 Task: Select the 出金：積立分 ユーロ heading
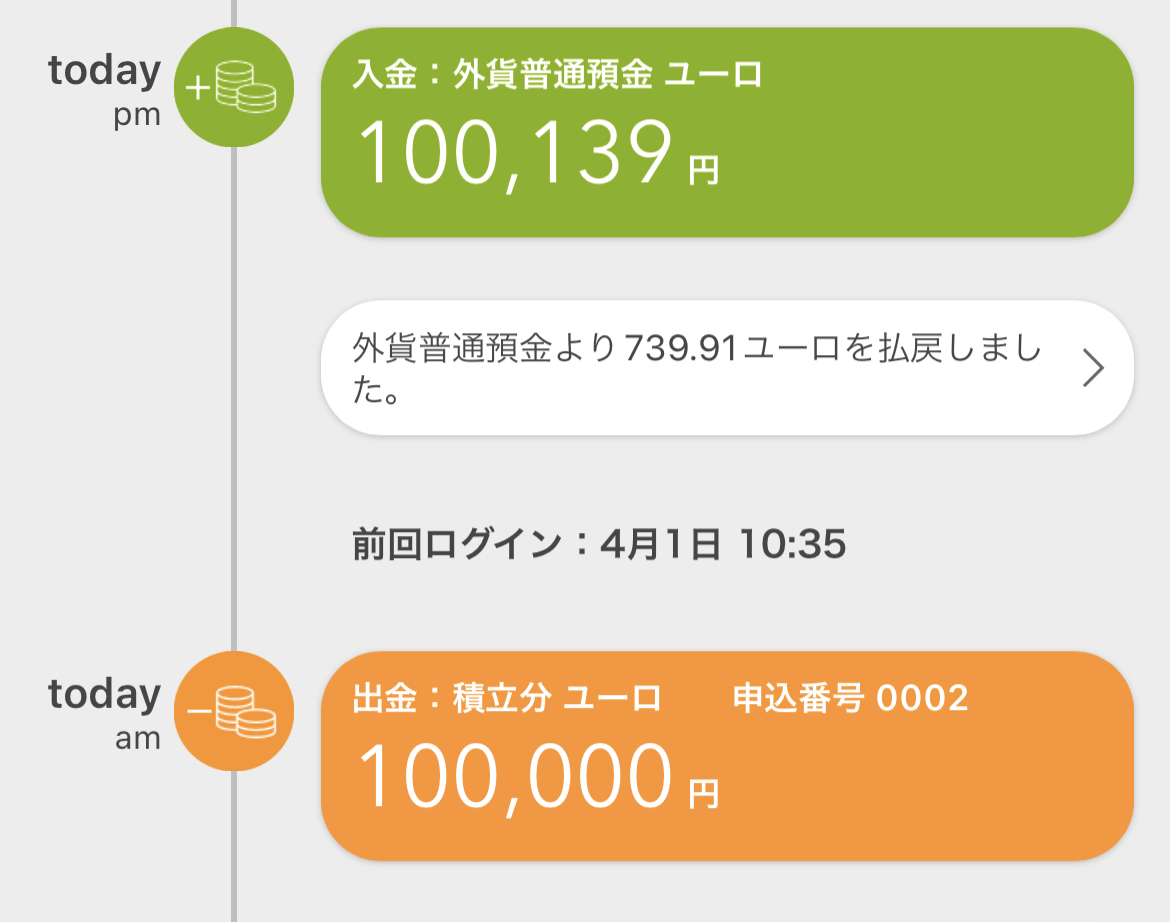coord(507,698)
